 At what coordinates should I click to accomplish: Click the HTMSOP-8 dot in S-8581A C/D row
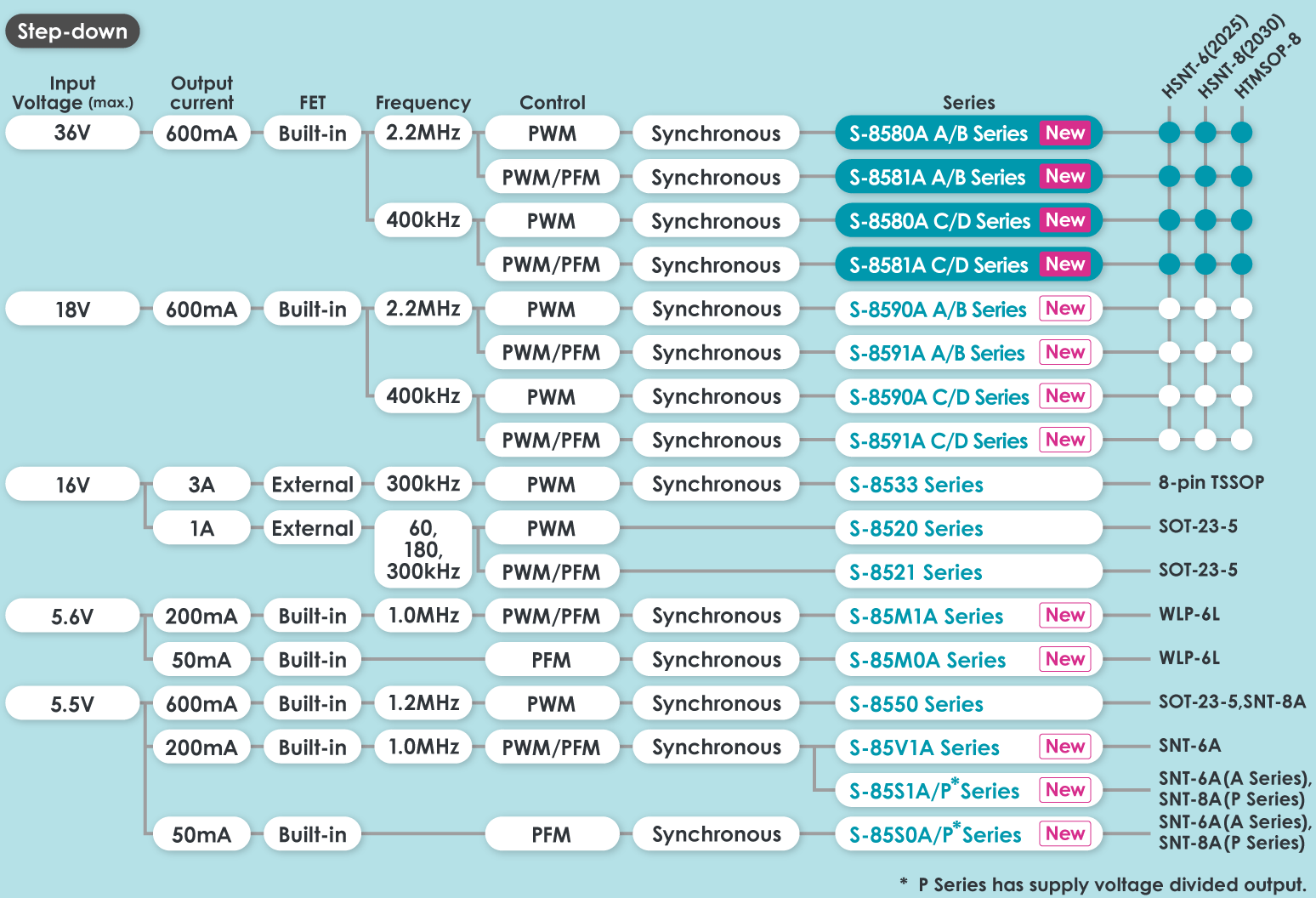[1242, 264]
